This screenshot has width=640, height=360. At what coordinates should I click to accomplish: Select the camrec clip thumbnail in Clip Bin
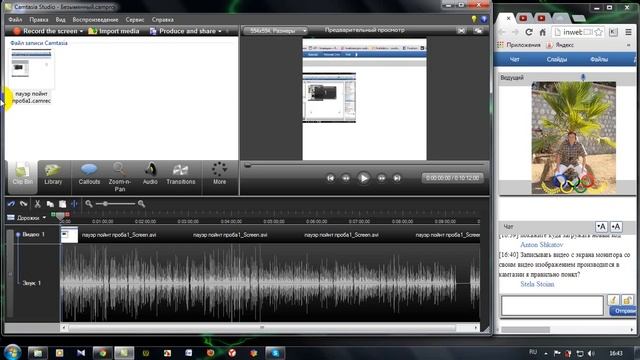point(31,69)
